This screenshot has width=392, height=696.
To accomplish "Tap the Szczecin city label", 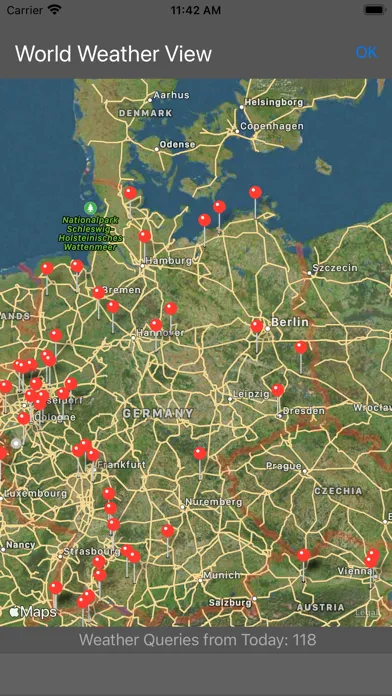I will pyautogui.click(x=335, y=268).
